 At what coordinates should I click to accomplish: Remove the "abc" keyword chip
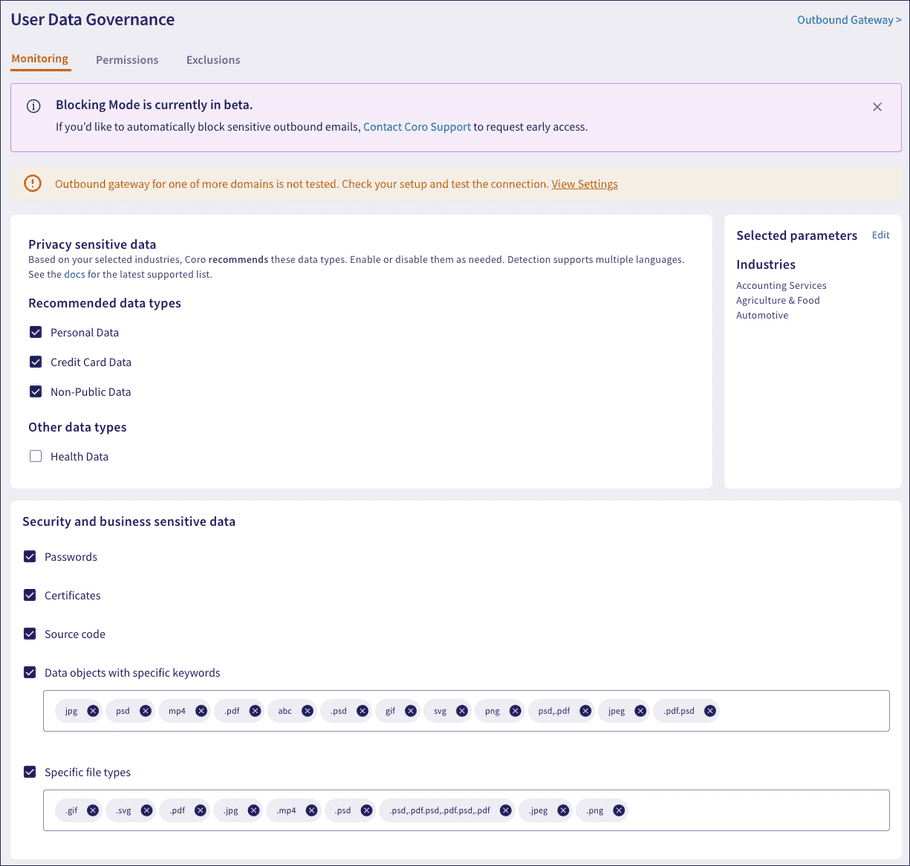pyautogui.click(x=309, y=711)
